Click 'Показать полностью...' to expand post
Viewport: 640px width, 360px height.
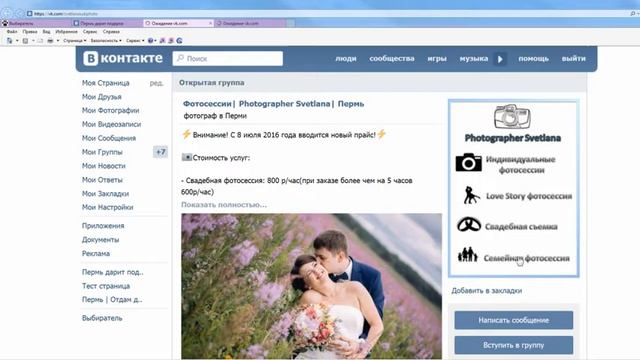pos(224,204)
